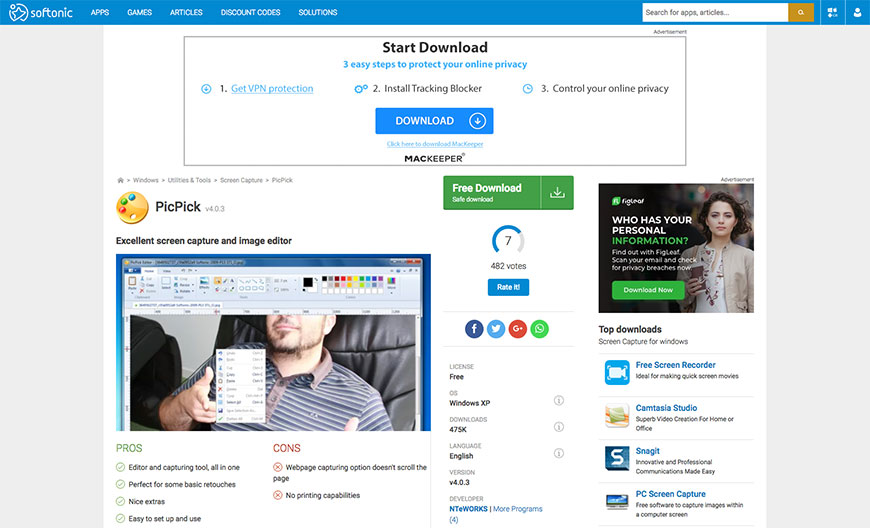Open the APPS menu

point(100,13)
